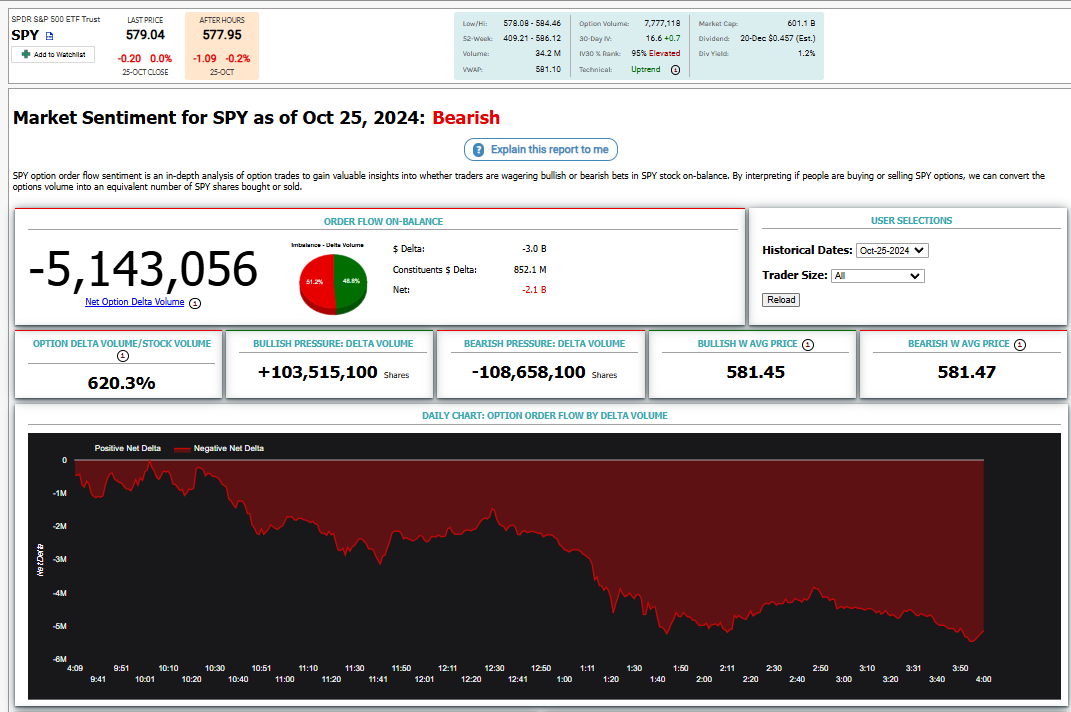Click the 25-OCT CLOSE label
This screenshot has height=712, width=1071.
145,72
